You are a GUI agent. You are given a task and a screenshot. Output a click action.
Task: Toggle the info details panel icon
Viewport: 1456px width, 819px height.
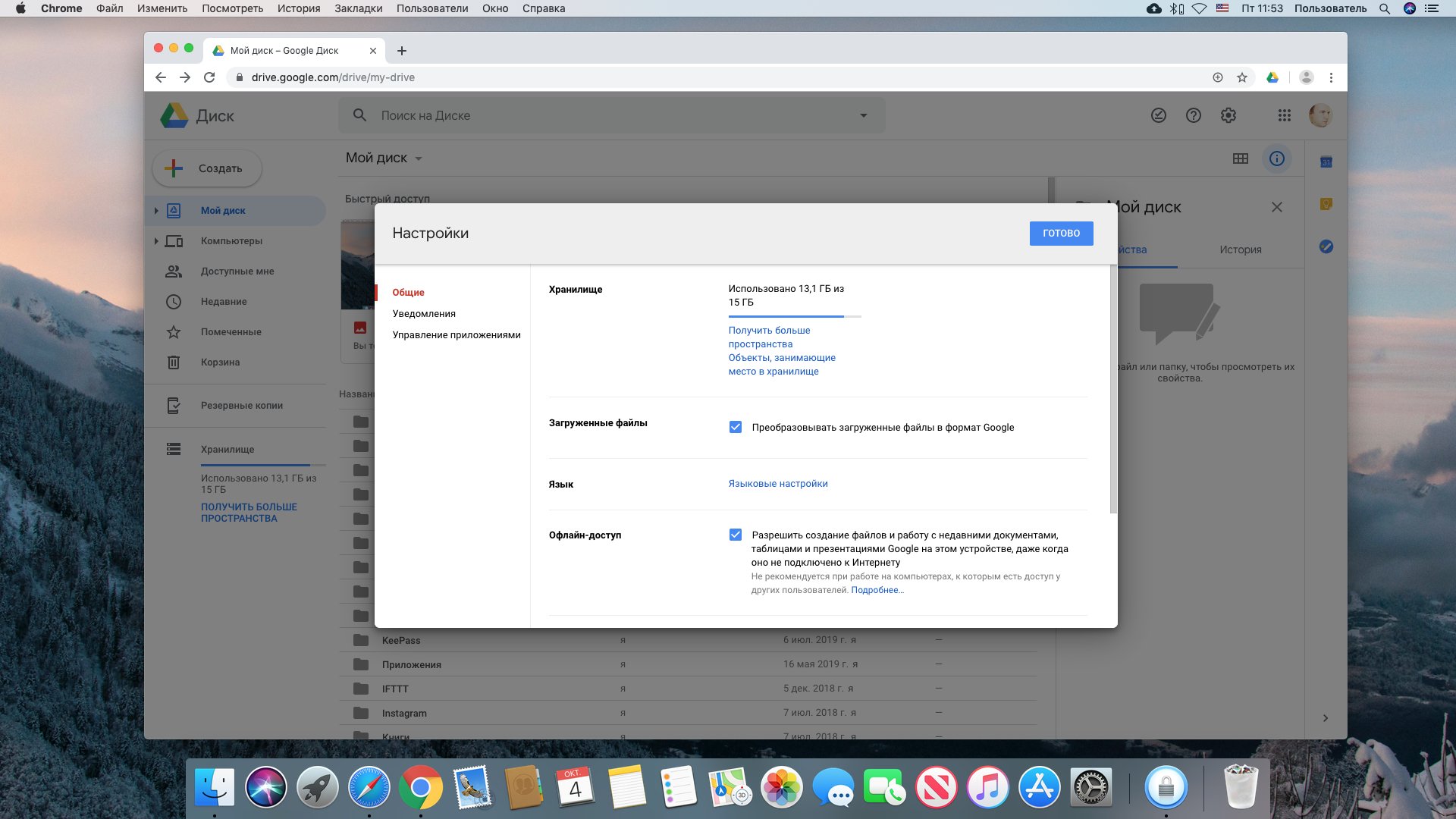pos(1277,158)
